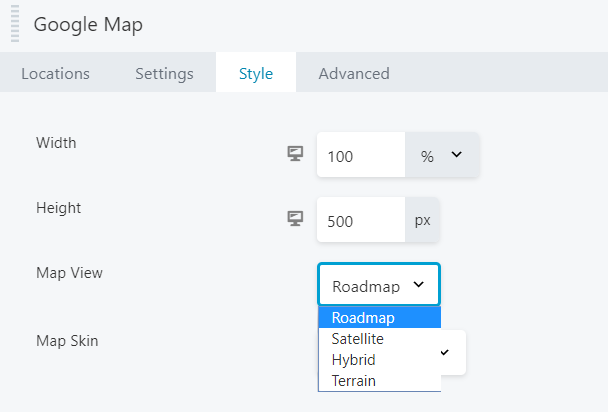Image resolution: width=608 pixels, height=412 pixels.
Task: Click the responsive device icon for Height
Action: pos(295,219)
